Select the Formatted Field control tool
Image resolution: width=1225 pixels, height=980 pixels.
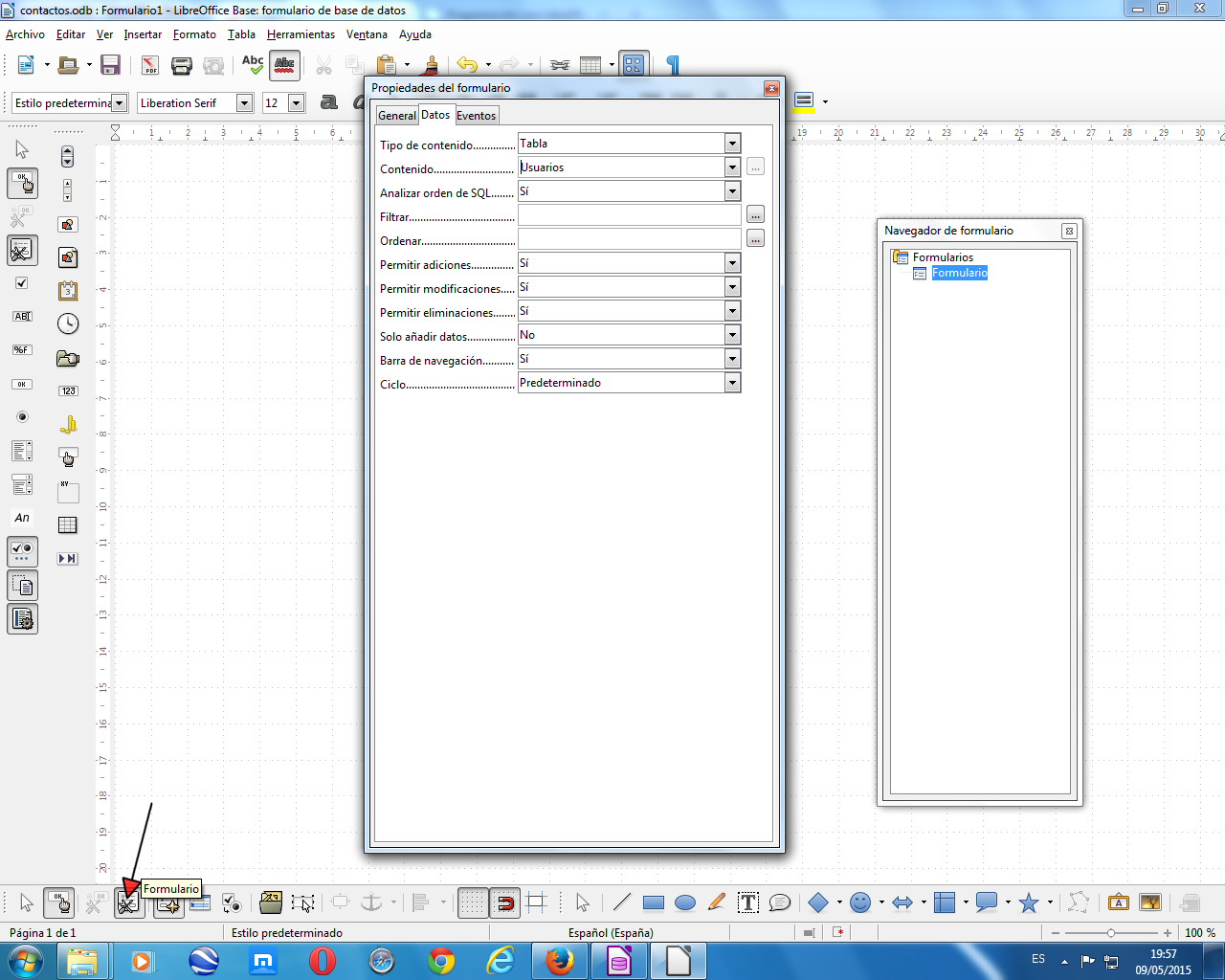22,350
